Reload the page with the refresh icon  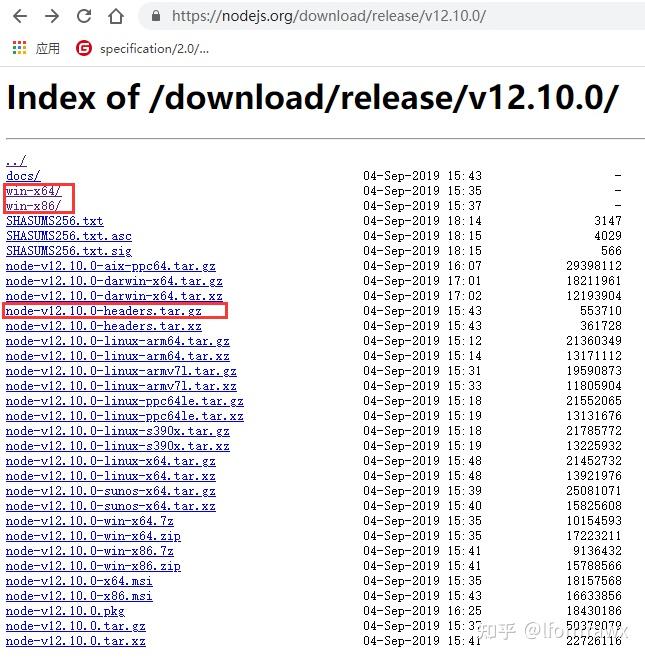(84, 16)
